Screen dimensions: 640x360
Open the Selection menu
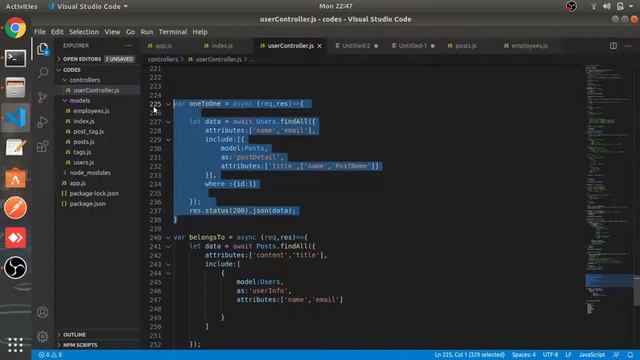tap(84, 31)
